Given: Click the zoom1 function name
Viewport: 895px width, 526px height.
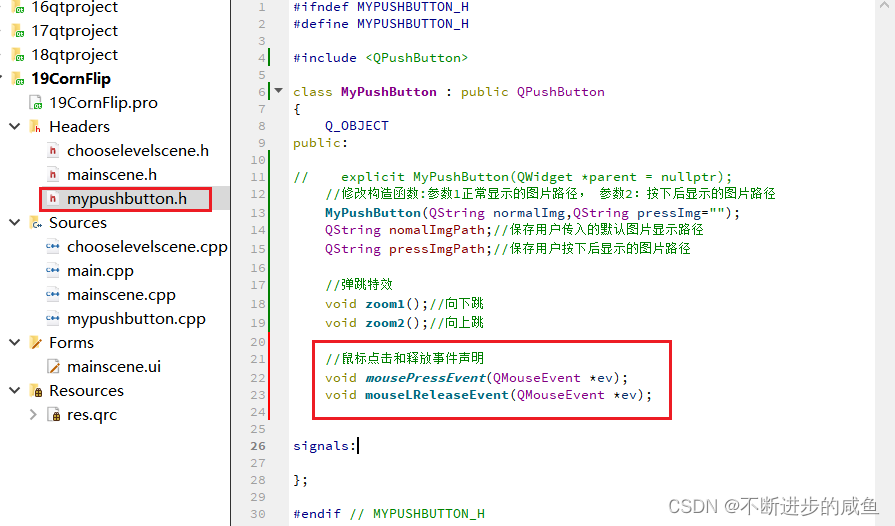Looking at the screenshot, I should coord(385,304).
